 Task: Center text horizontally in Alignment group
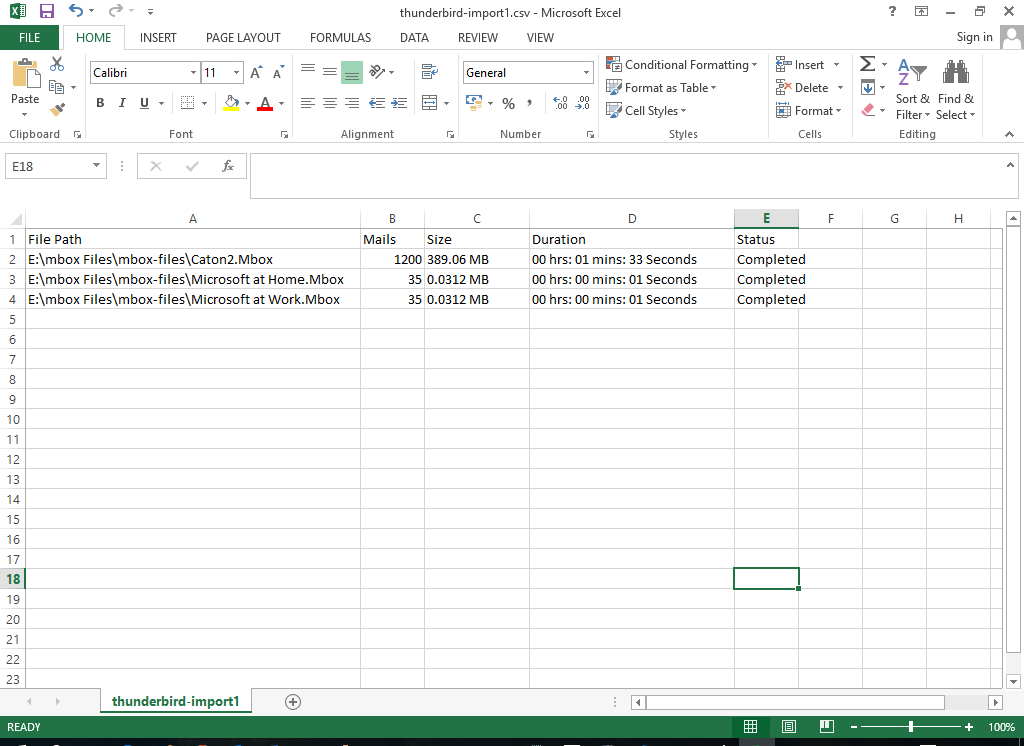point(330,103)
